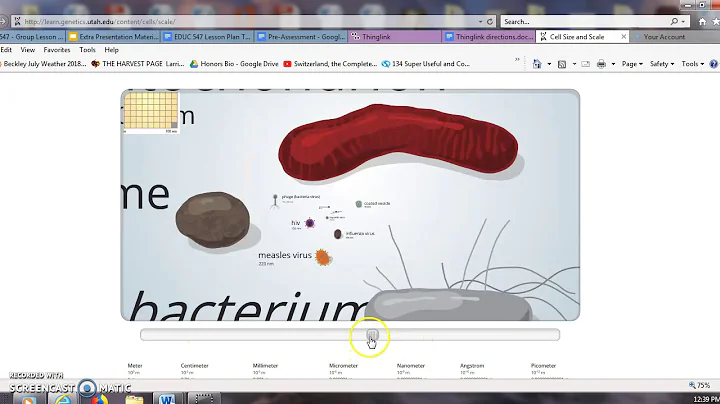Click the magnifier search icon in Search box
The image size is (720, 404).
[674, 22]
